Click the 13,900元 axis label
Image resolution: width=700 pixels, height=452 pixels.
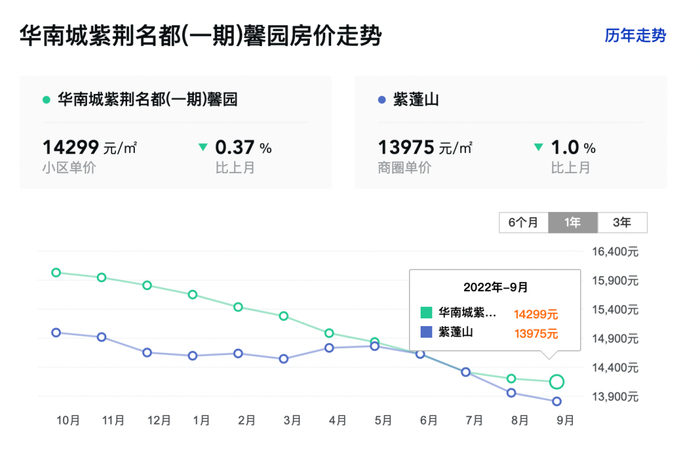pos(615,397)
